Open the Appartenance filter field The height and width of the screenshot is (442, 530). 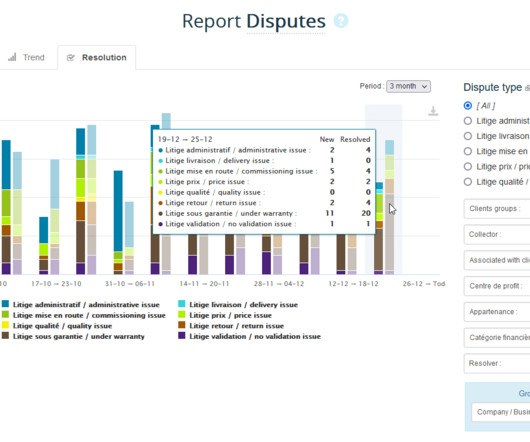tap(497, 312)
